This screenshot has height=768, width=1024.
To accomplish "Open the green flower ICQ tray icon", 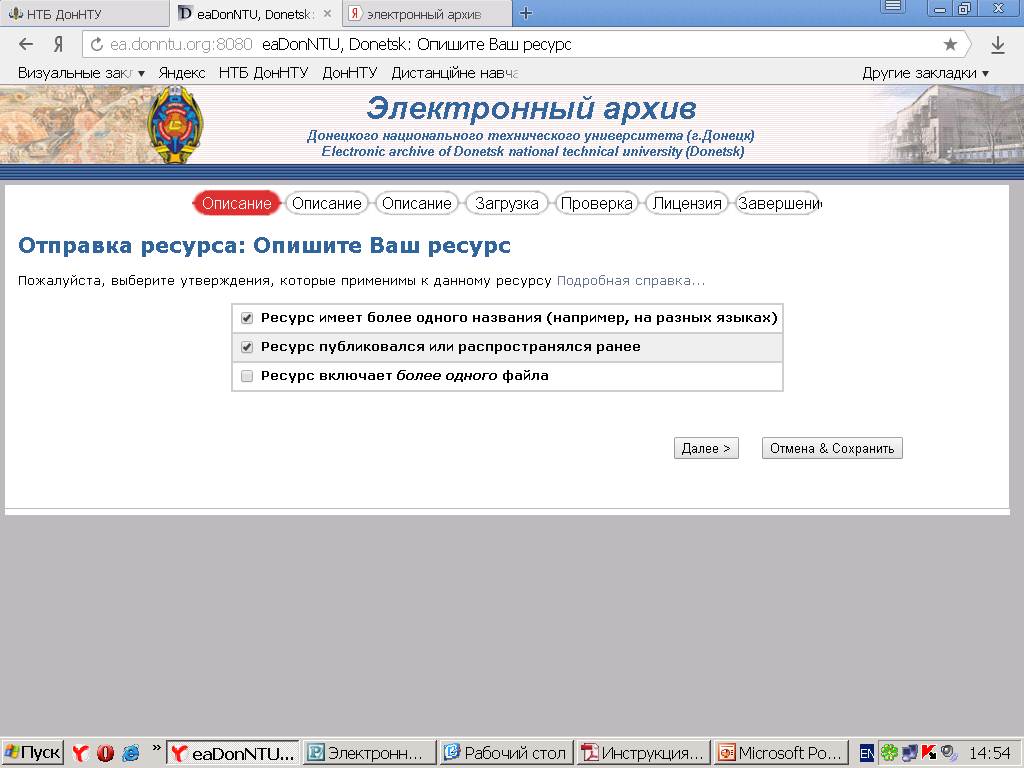I will click(888, 753).
